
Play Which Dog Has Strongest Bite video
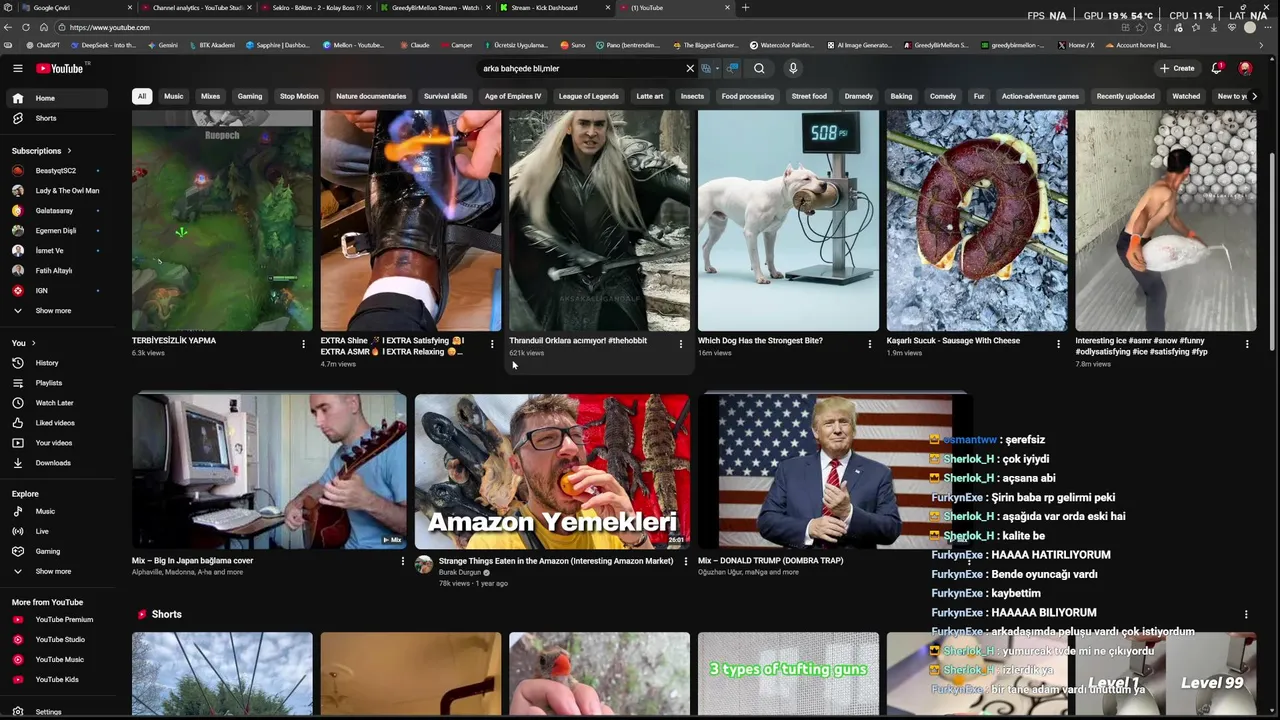click(788, 220)
